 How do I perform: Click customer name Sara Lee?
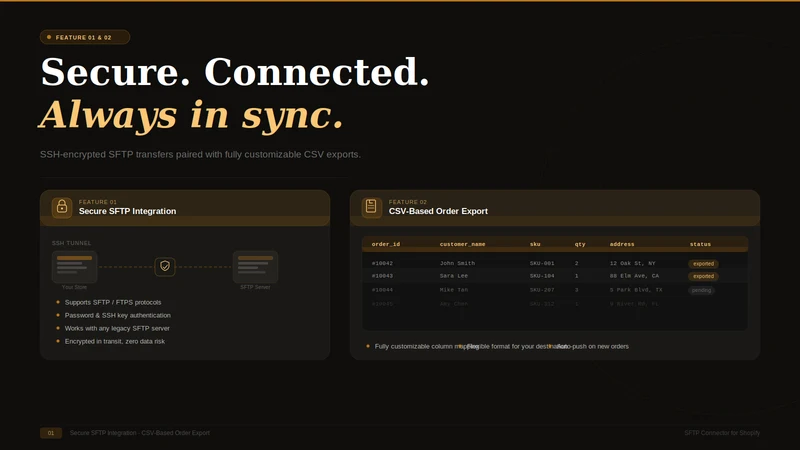454,276
